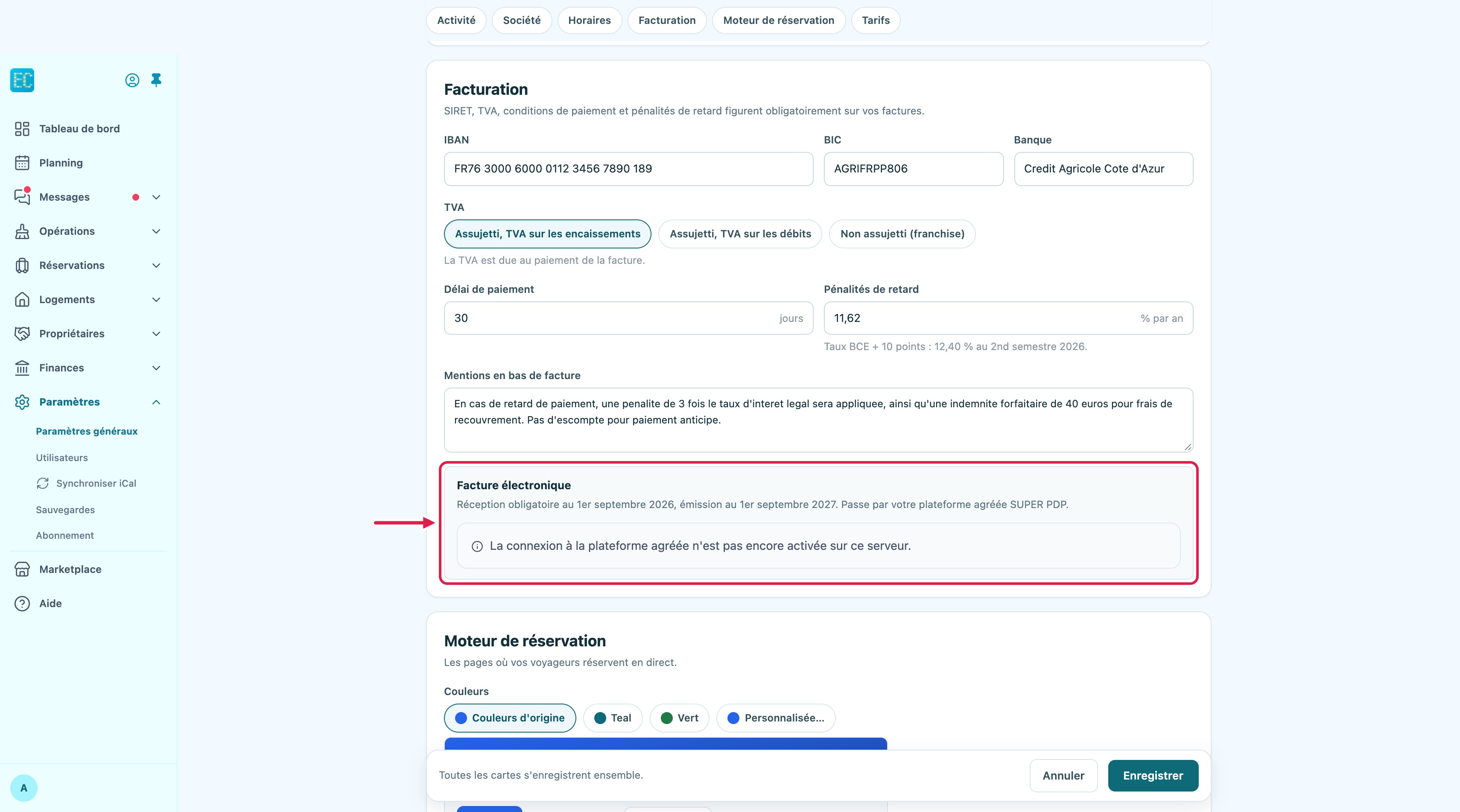The width and height of the screenshot is (1460, 812).
Task: Click the Aide question mark icon
Action: [x=22, y=604]
